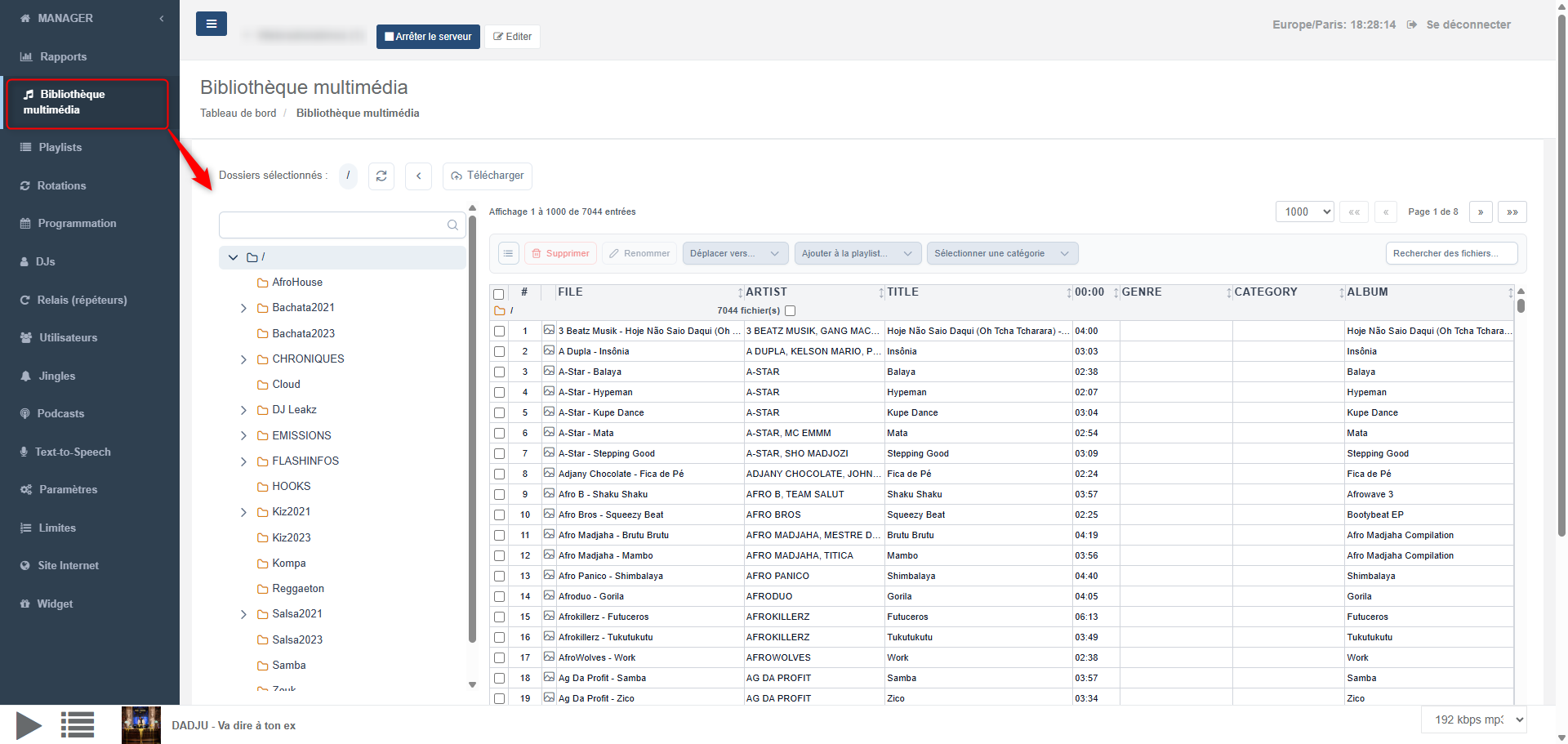Go to the last page arrow

[1512, 212]
